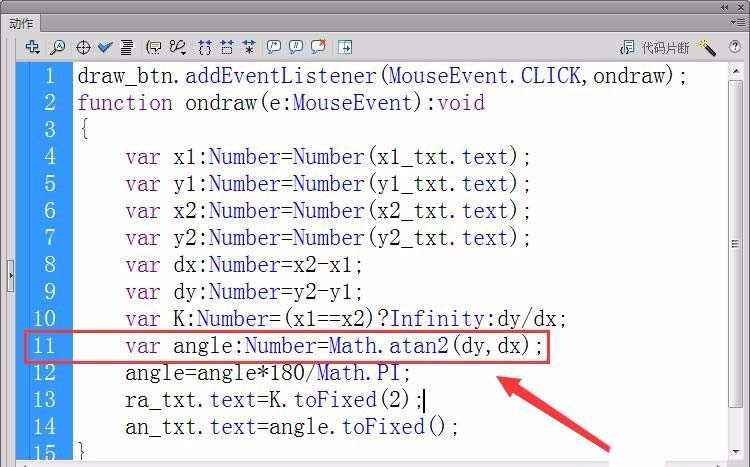The width and height of the screenshot is (750, 467).
Task: Click line number 11 in the gutter
Action: [x=44, y=345]
